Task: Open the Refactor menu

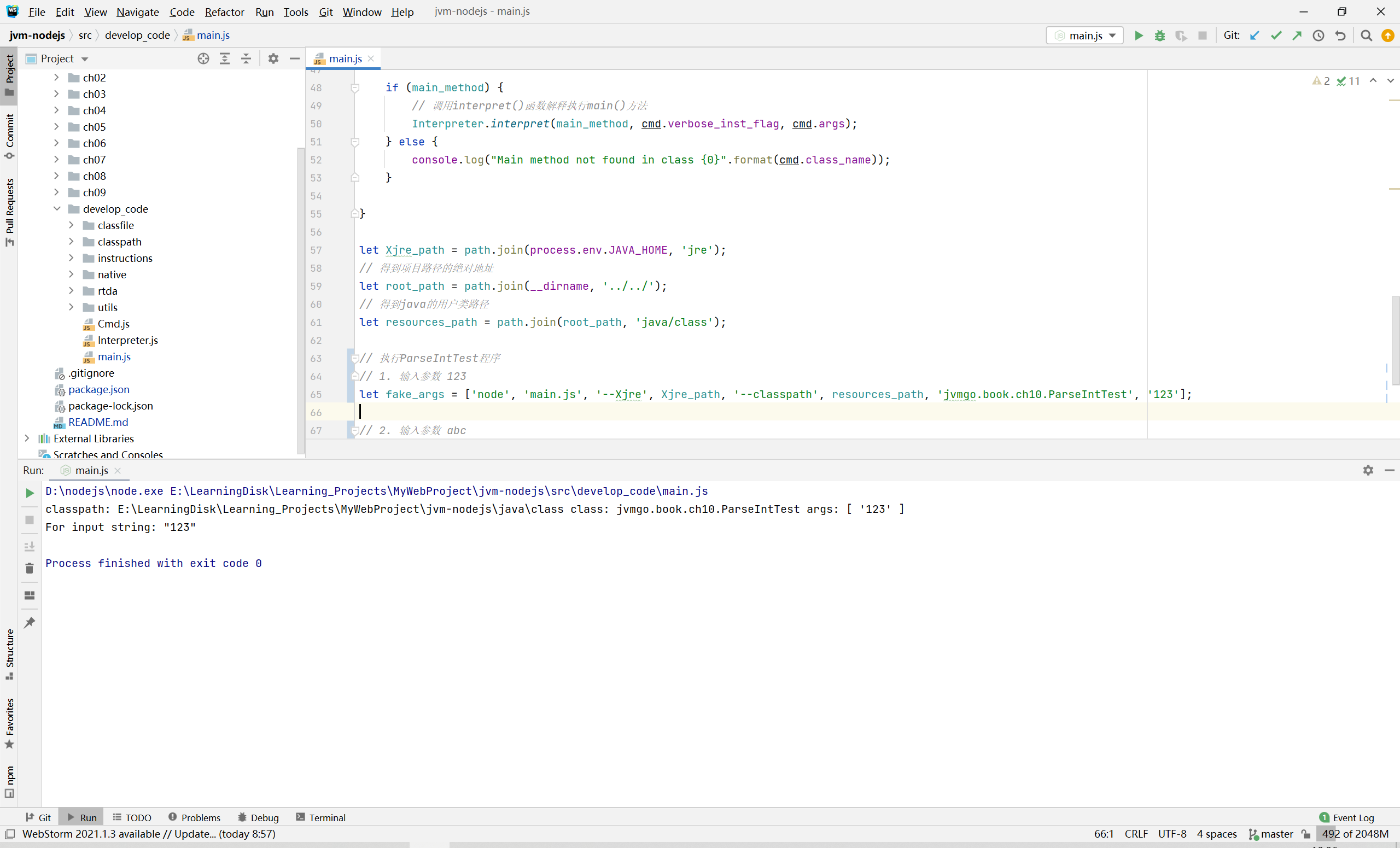Action: [224, 12]
